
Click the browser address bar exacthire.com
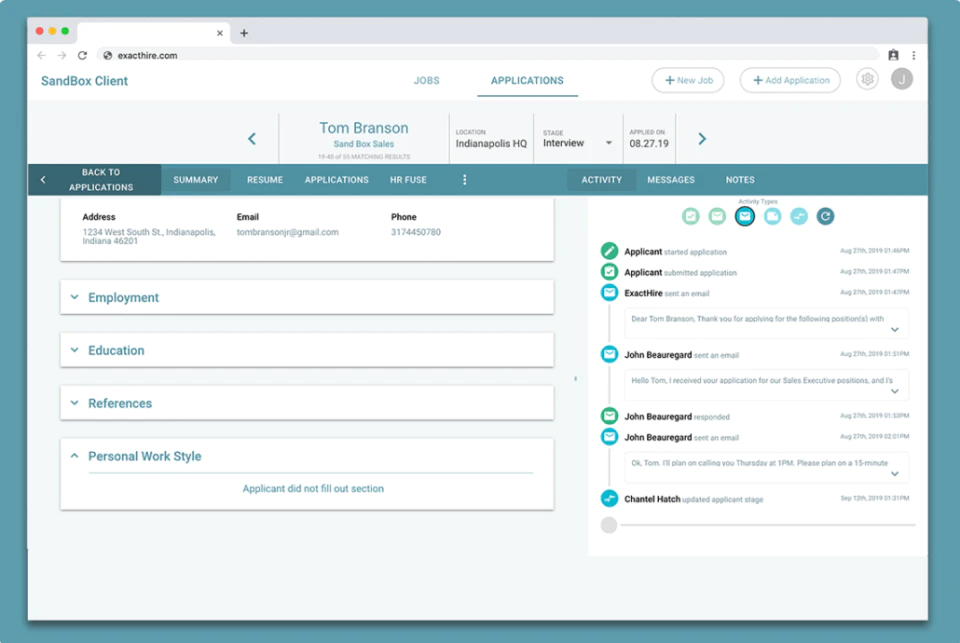490,55
